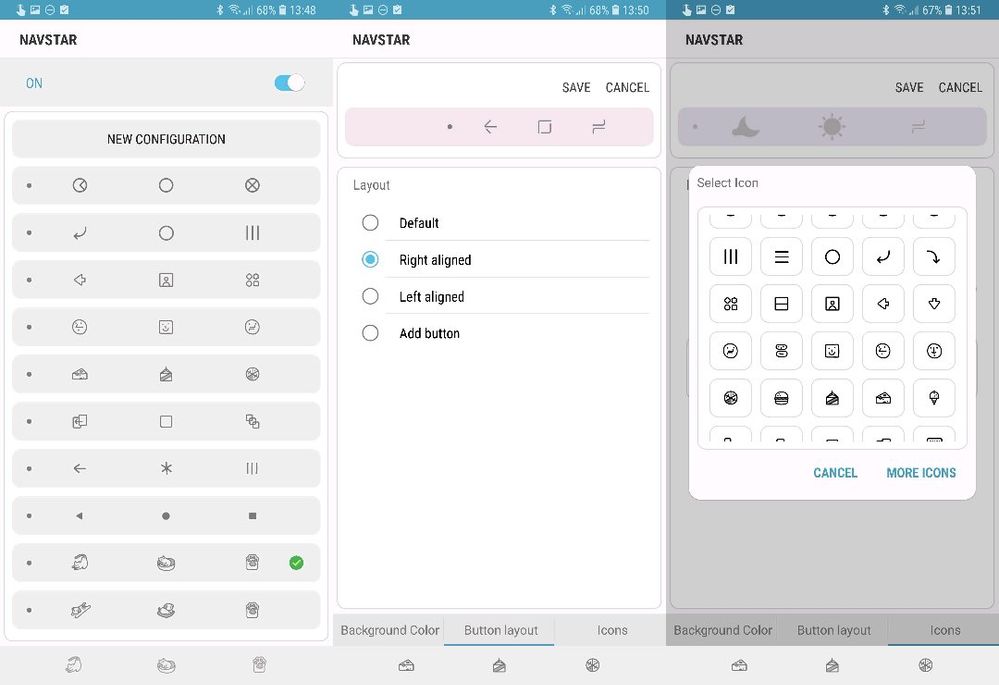Tap CANCEL next to SAVE on Button layout screen
999x685 pixels.
click(x=627, y=87)
